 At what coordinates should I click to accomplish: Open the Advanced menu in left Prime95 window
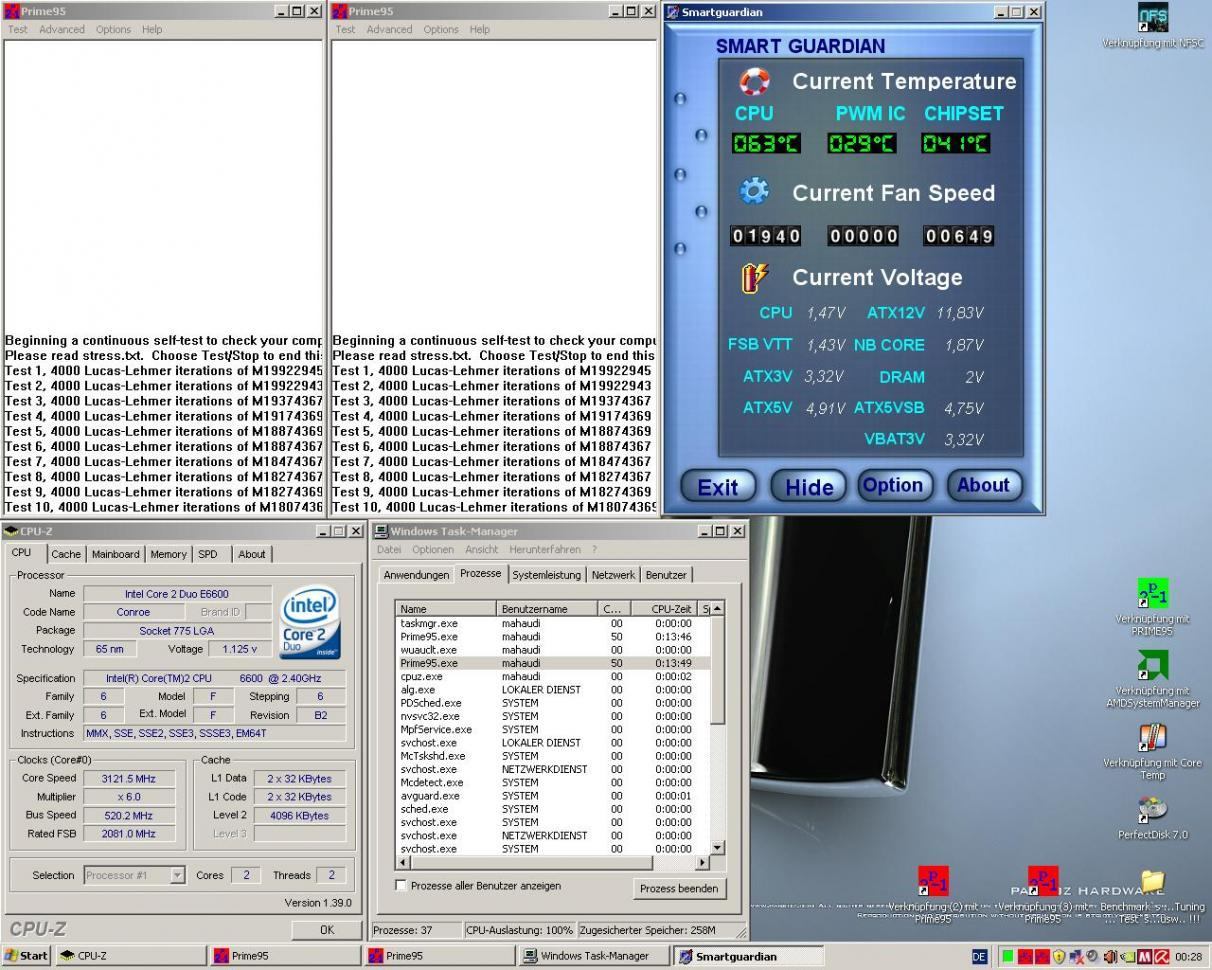(62, 29)
